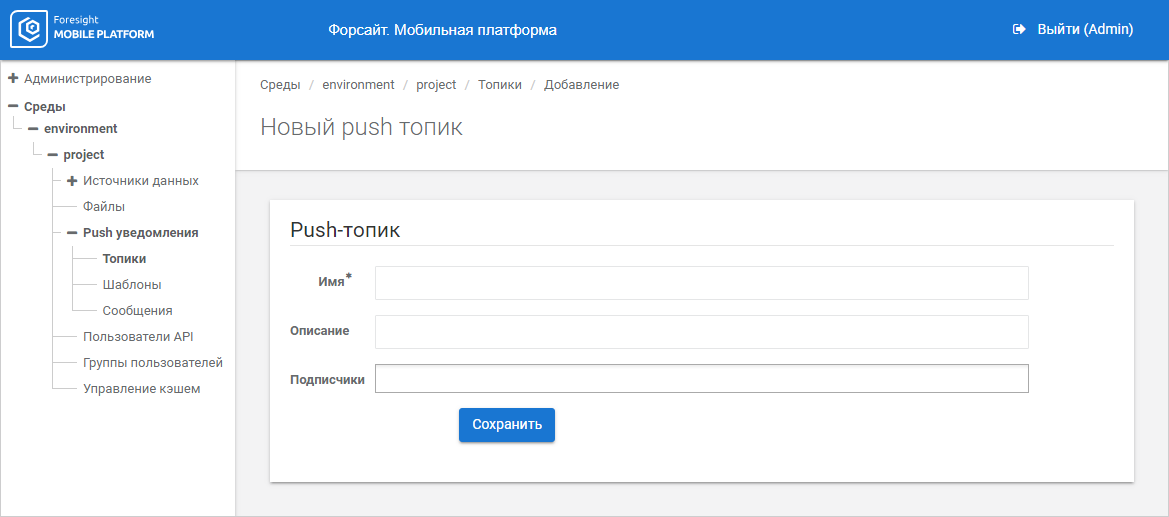Click the Сохранить button
Image resolution: width=1169 pixels, height=517 pixels.
tap(507, 425)
